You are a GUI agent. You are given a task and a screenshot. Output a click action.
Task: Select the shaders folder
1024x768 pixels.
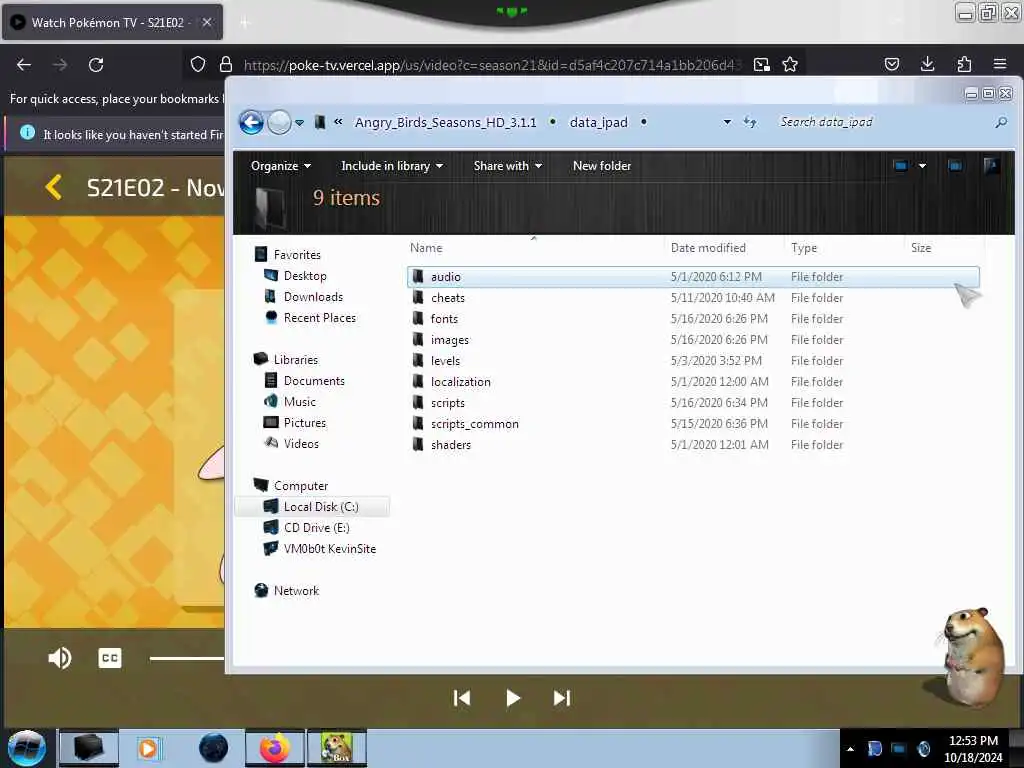(693, 445)
